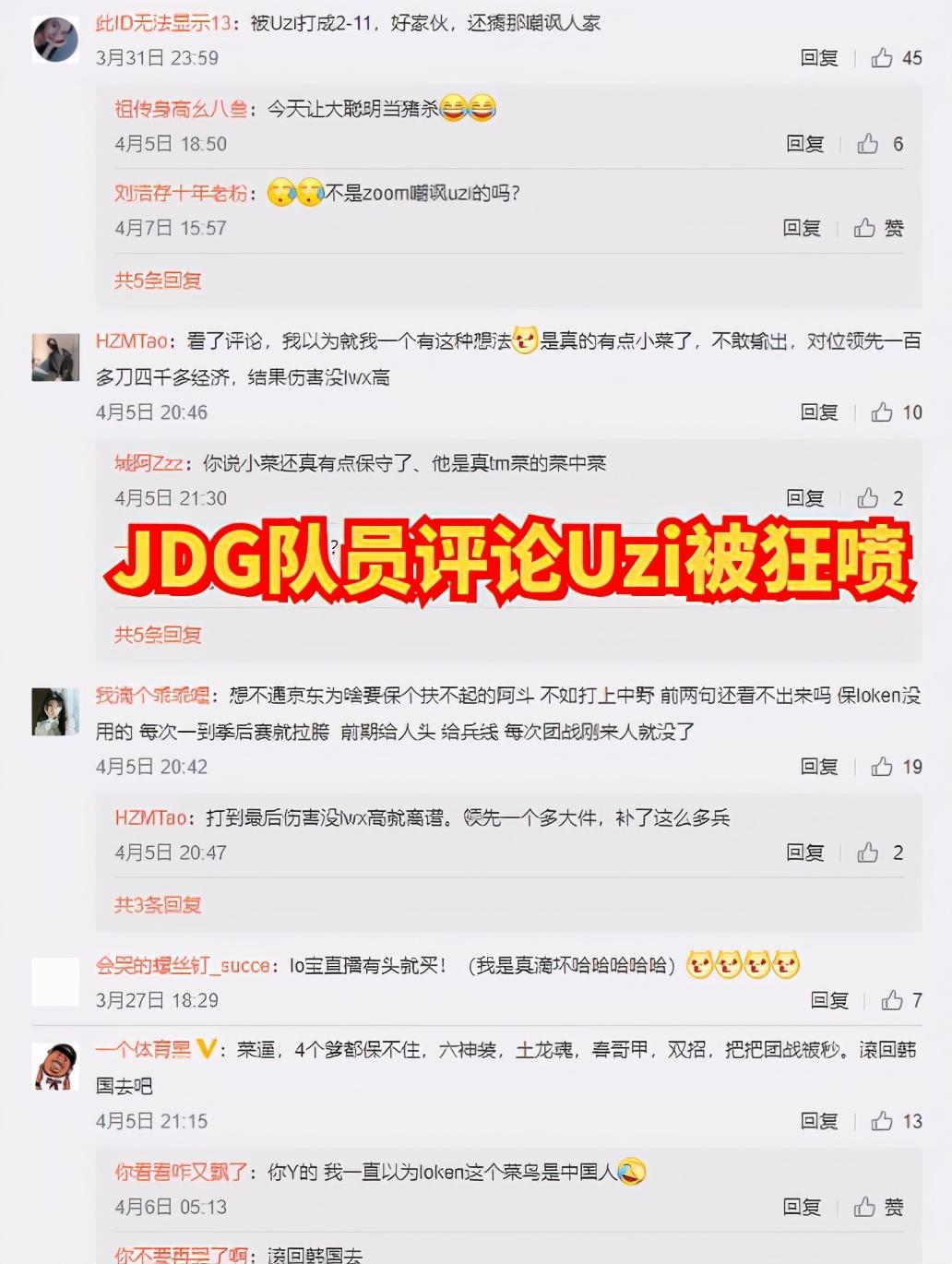Like the comment with 45 likes
952x1264 pixels.
tap(896, 58)
